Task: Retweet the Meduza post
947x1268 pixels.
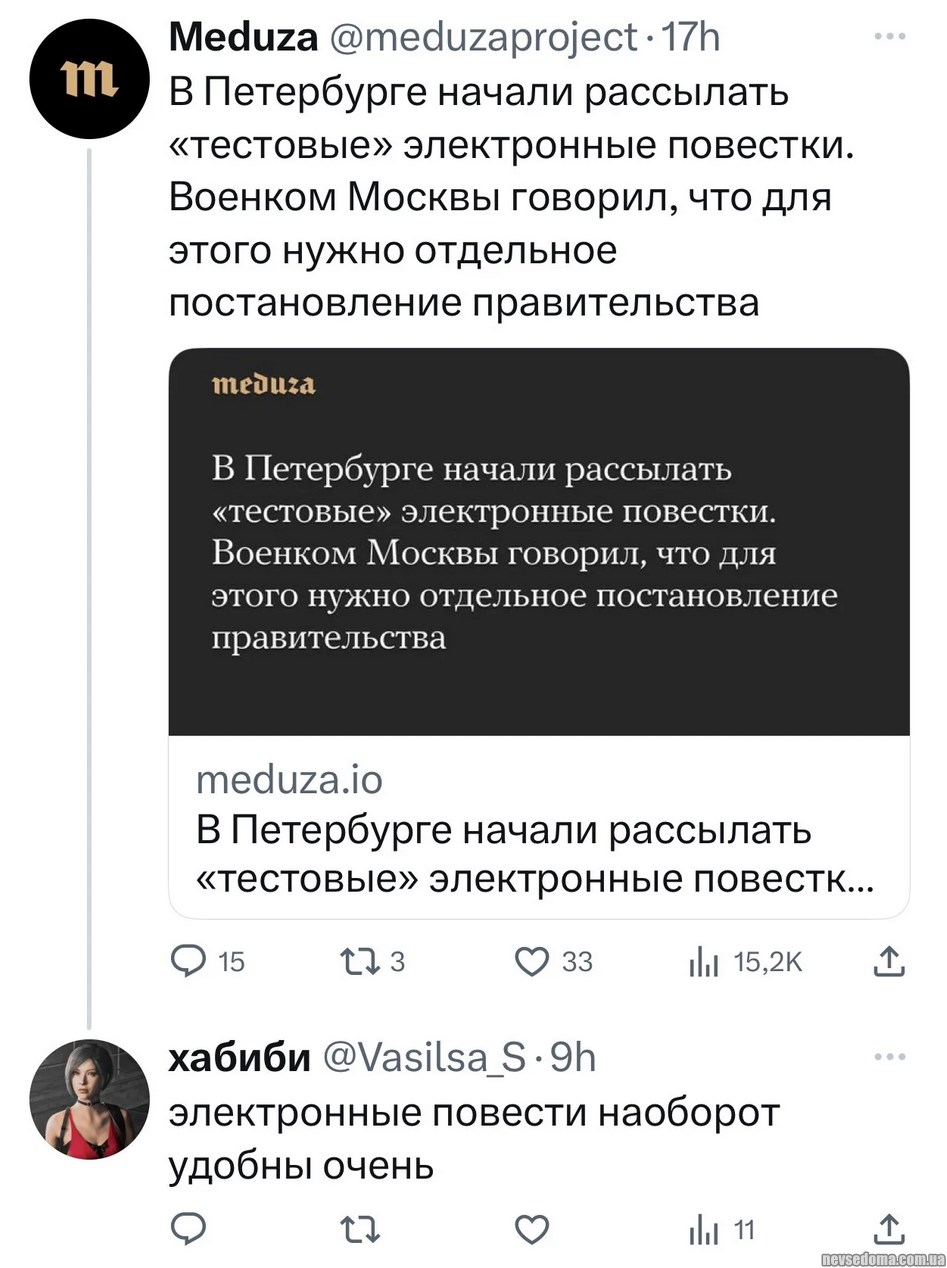Action: point(356,961)
